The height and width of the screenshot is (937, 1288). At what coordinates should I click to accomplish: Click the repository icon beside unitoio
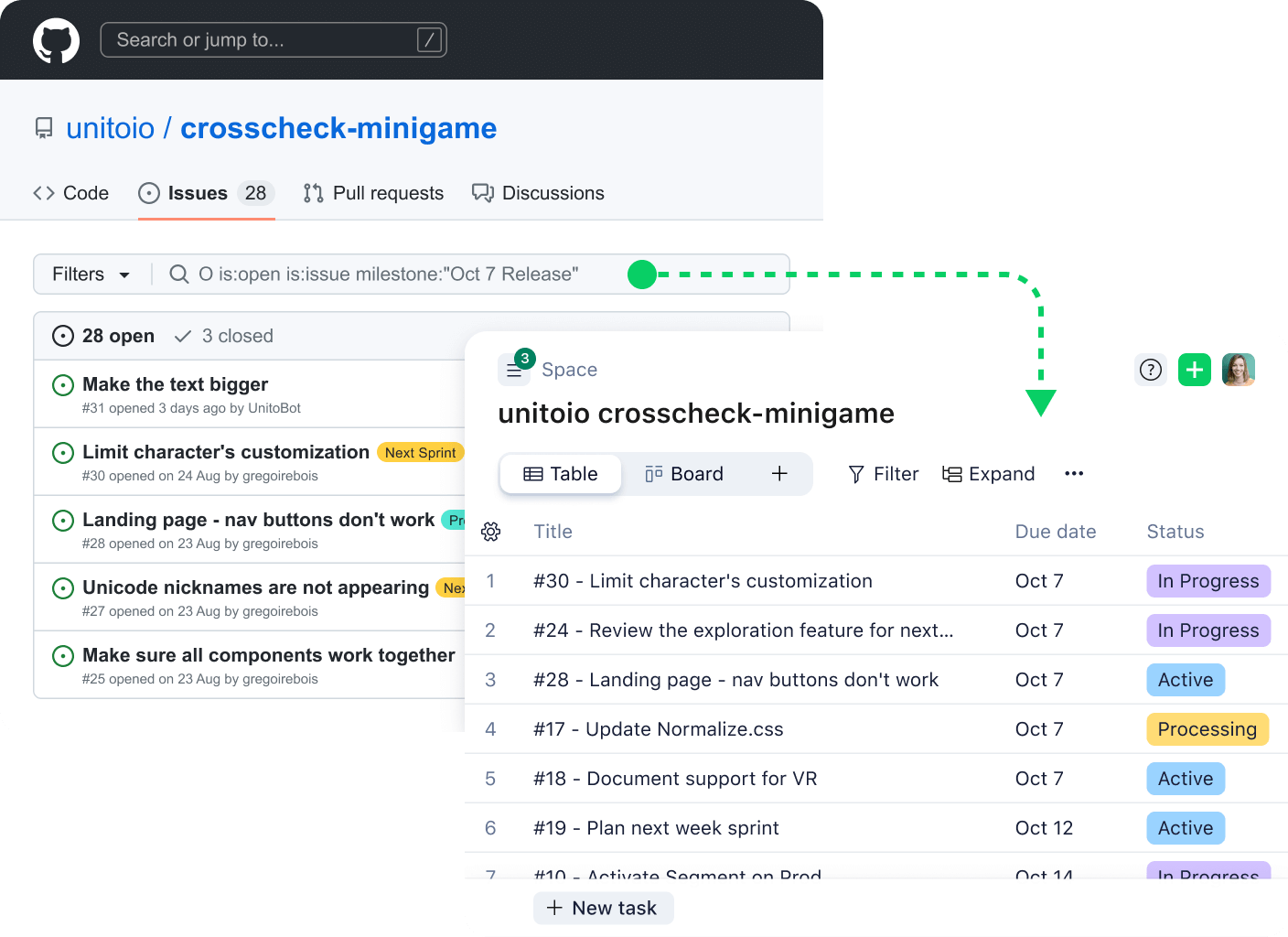[x=44, y=128]
